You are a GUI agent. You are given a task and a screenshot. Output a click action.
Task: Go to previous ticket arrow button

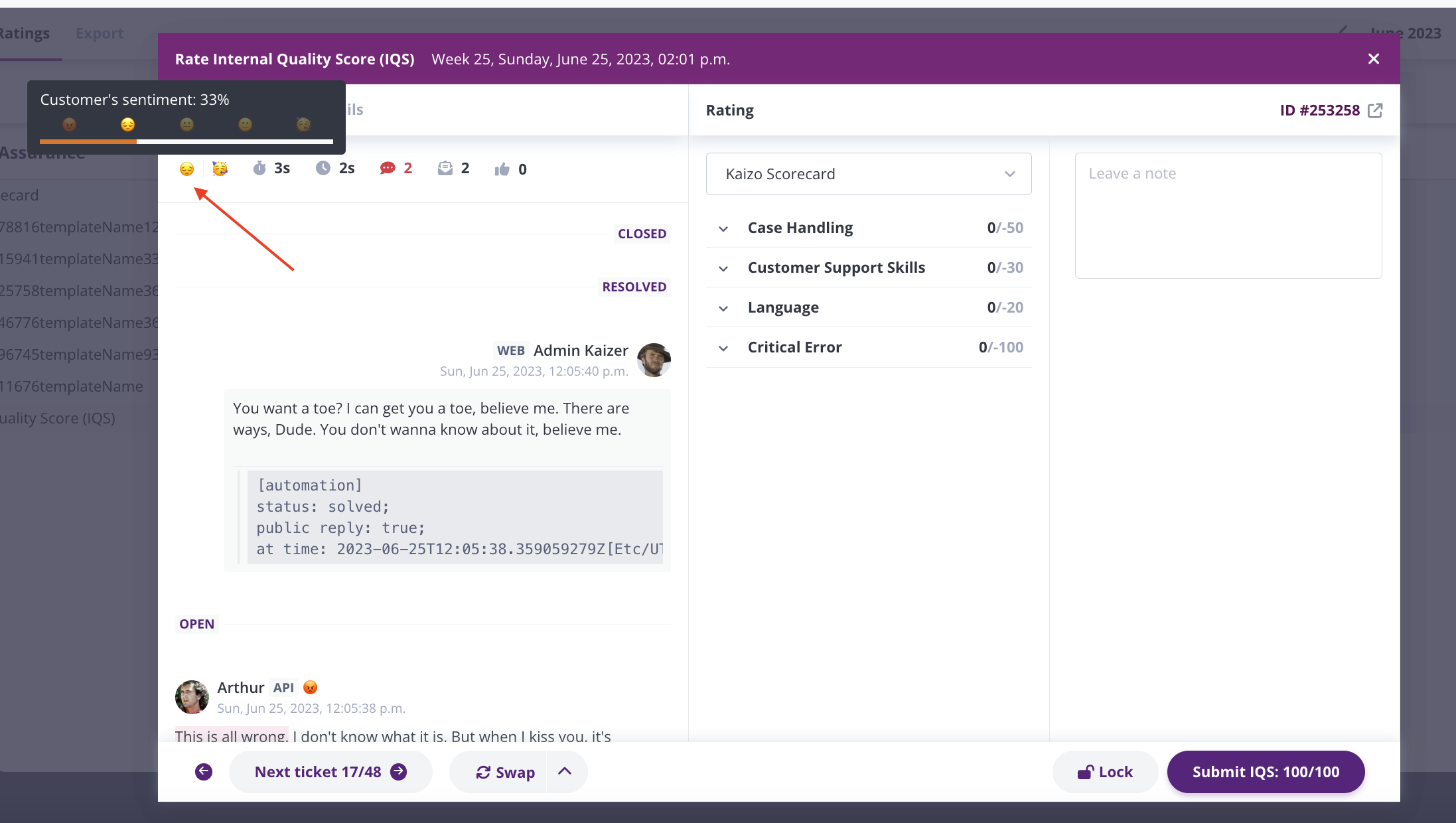click(x=204, y=772)
